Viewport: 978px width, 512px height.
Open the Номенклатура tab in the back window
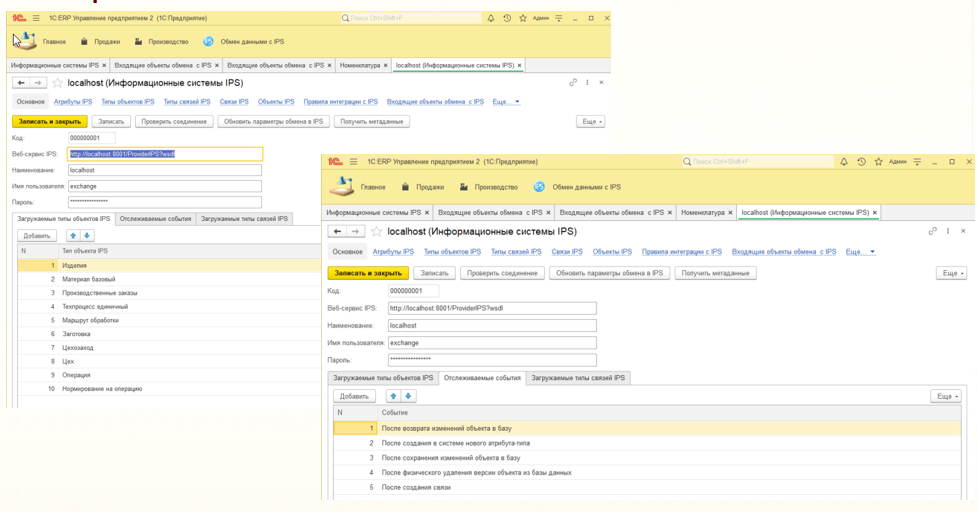(362, 65)
